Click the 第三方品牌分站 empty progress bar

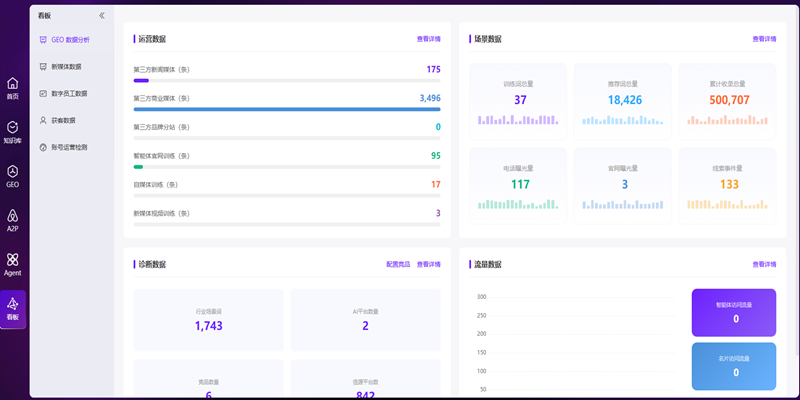287,138
